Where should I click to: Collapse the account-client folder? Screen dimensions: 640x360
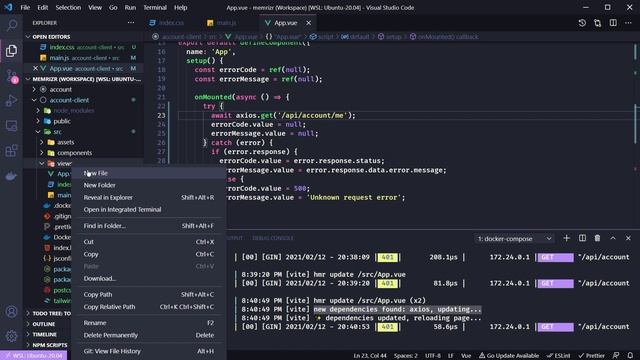tap(34, 100)
